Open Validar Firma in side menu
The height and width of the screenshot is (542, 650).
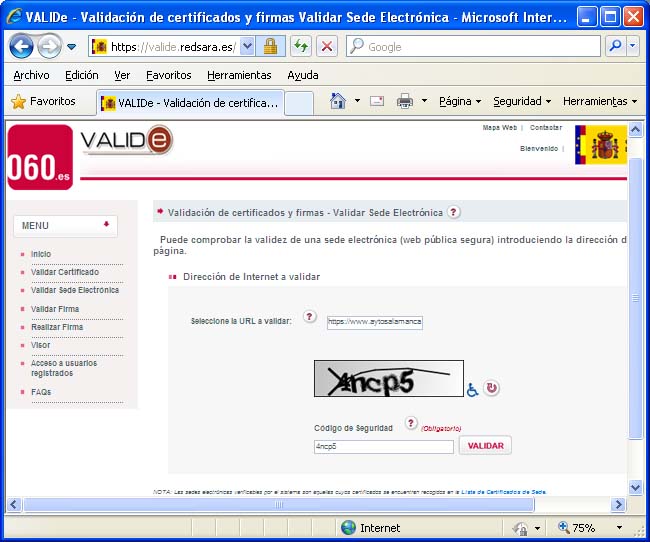coord(55,309)
